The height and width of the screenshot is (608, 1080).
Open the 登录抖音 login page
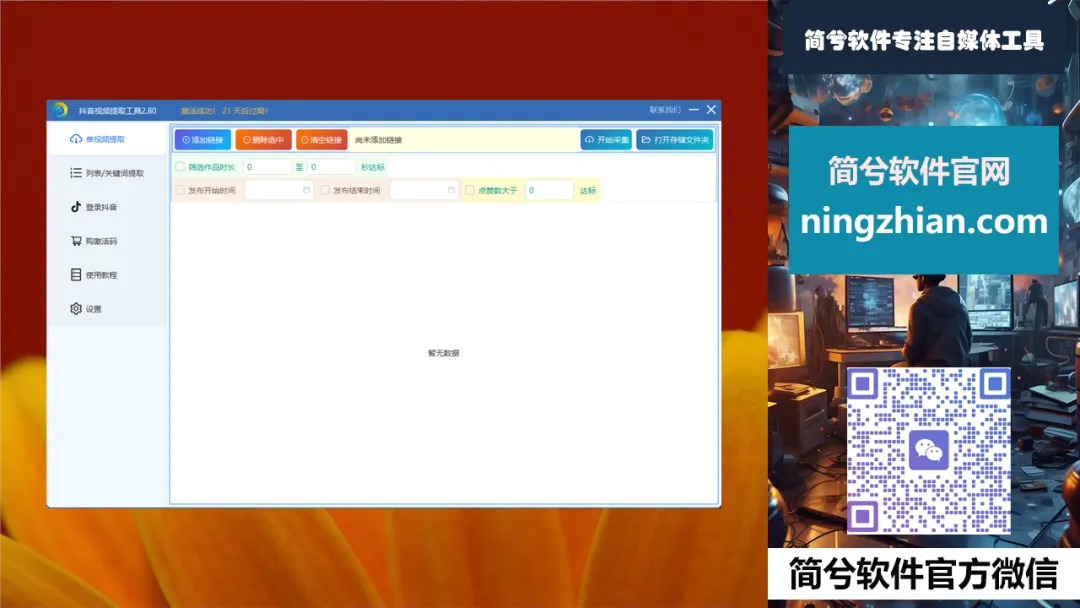click(94, 207)
